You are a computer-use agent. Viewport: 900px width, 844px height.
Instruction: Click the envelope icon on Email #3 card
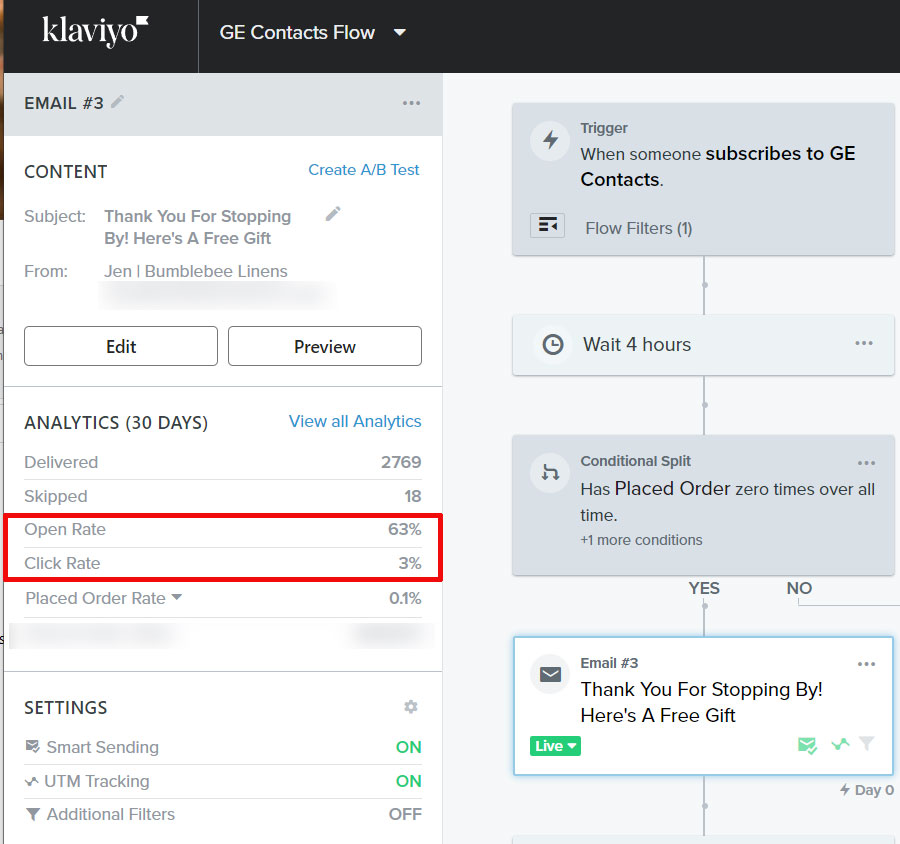tap(550, 675)
